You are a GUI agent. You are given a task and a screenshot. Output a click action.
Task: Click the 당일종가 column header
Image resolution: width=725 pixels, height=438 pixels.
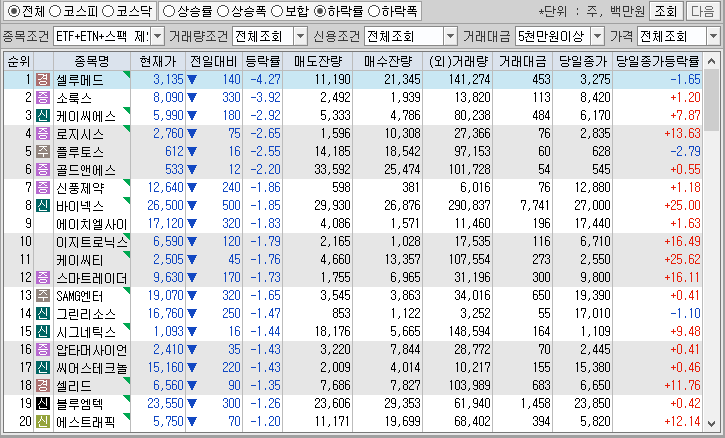click(x=583, y=61)
